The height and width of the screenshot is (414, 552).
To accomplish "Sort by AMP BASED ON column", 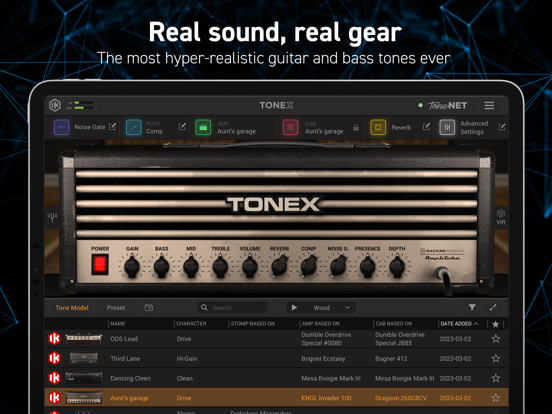I will point(320,324).
